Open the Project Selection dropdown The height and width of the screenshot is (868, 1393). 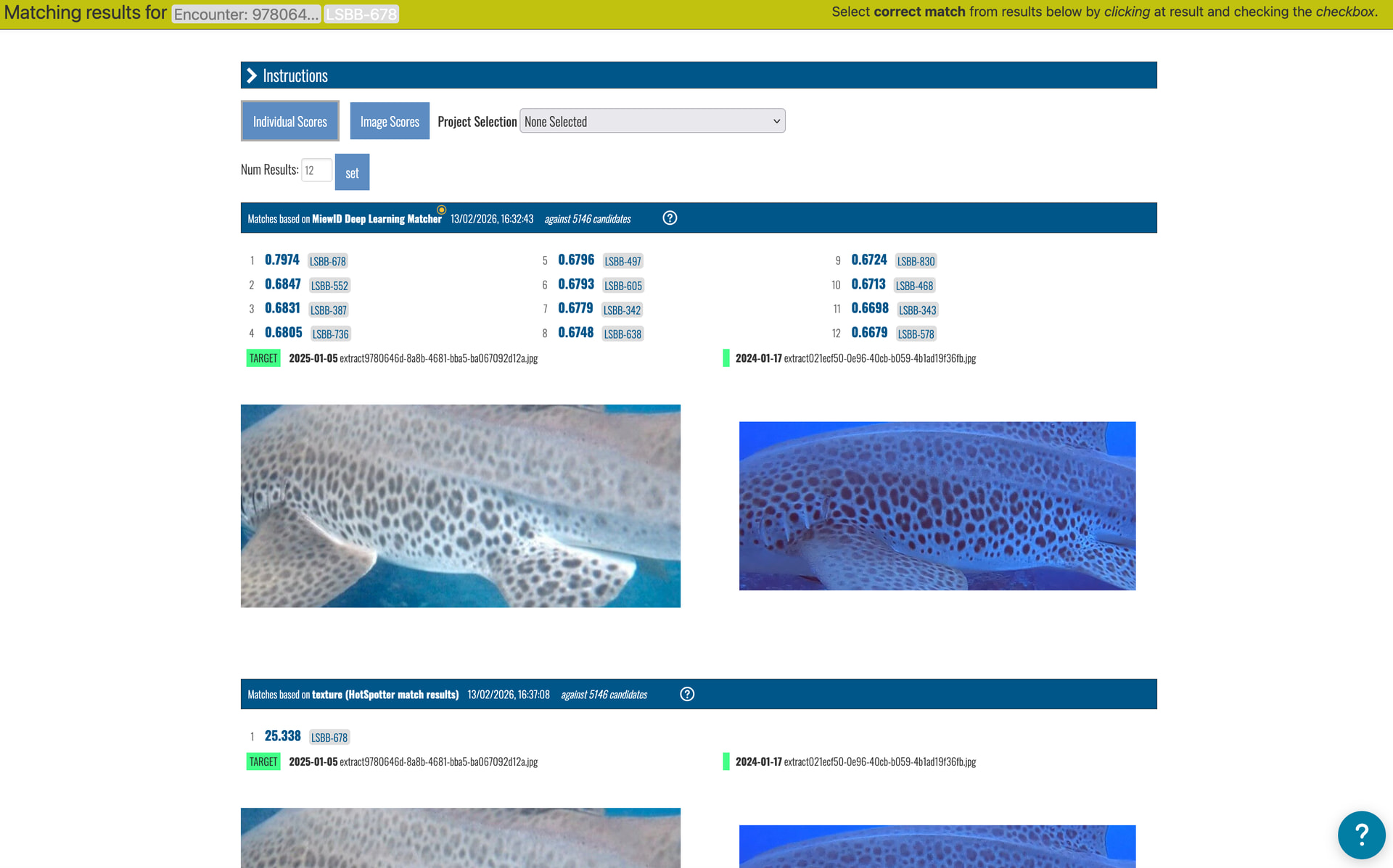(x=652, y=121)
